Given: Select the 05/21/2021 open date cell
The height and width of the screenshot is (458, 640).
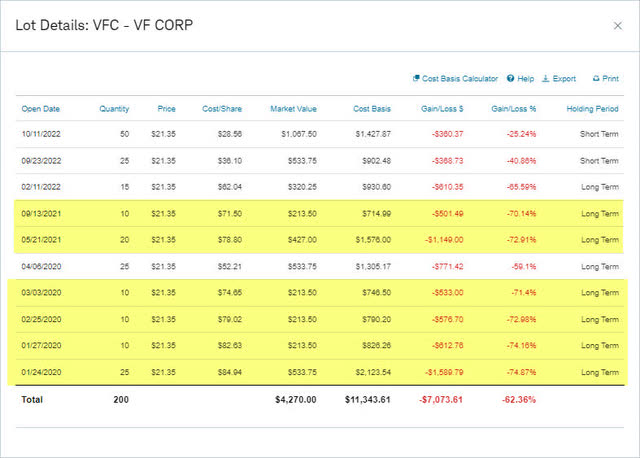Looking at the screenshot, I should 41,240.
